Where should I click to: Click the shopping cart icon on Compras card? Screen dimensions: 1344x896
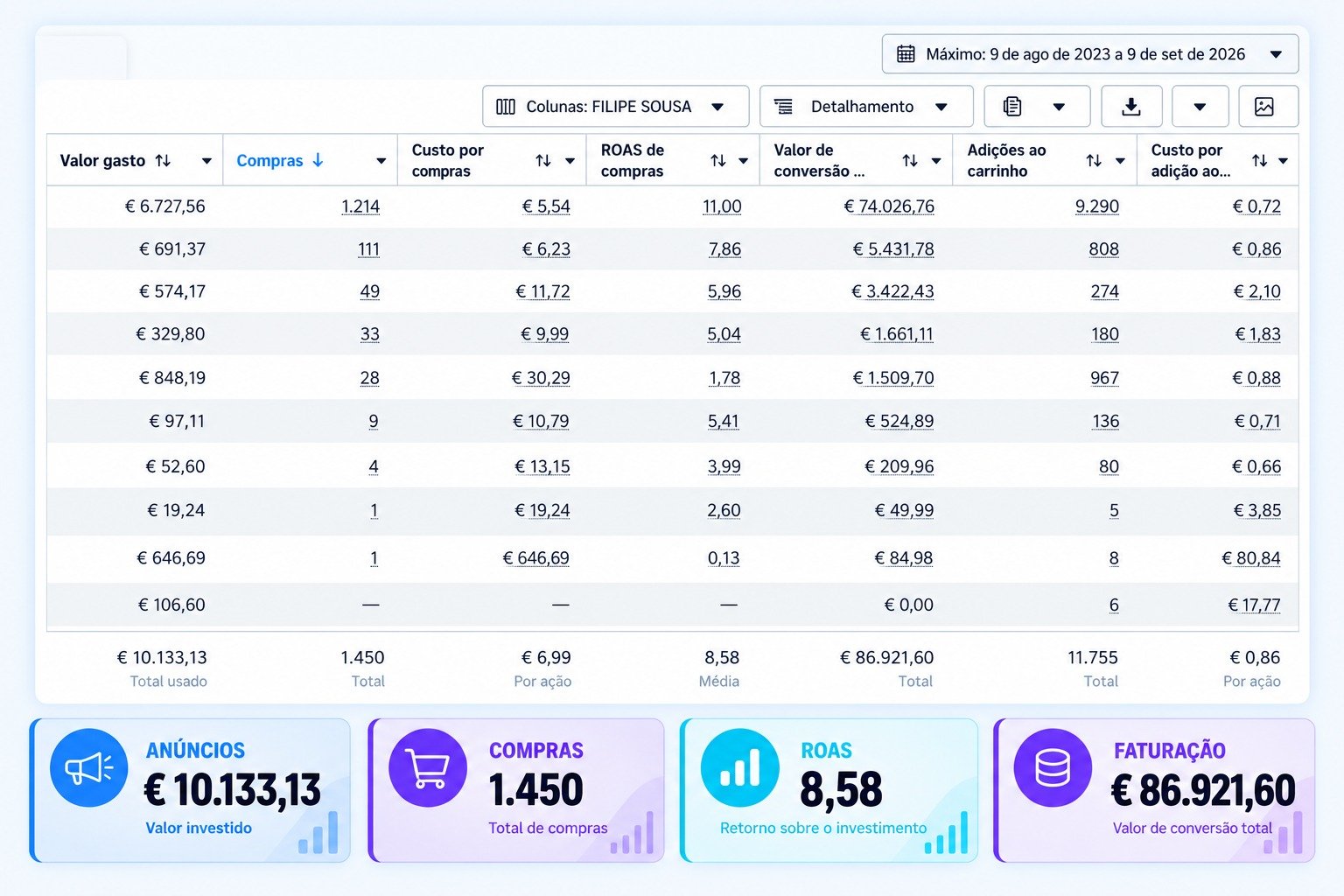coord(428,767)
